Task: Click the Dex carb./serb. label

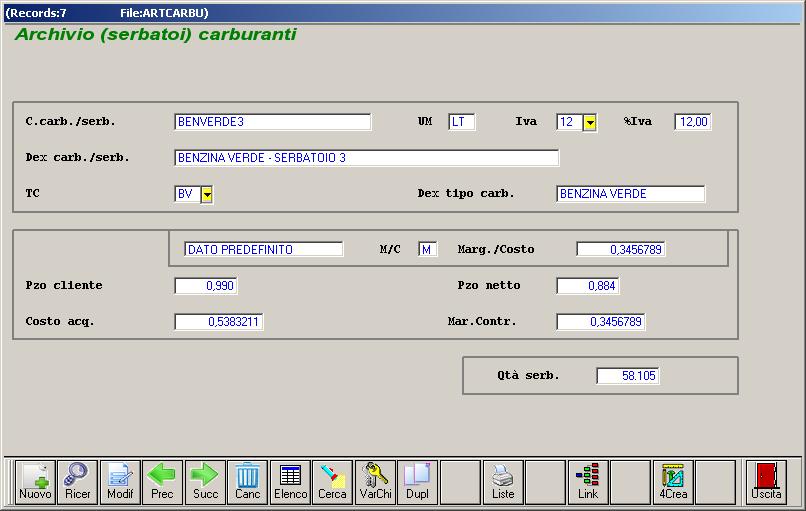Action: pos(77,158)
